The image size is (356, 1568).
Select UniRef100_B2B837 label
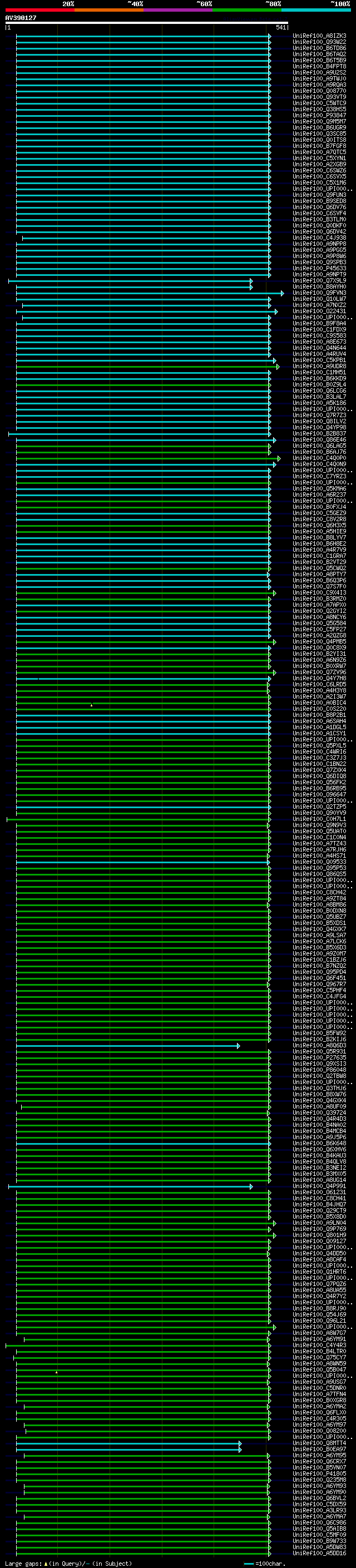tap(319, 434)
